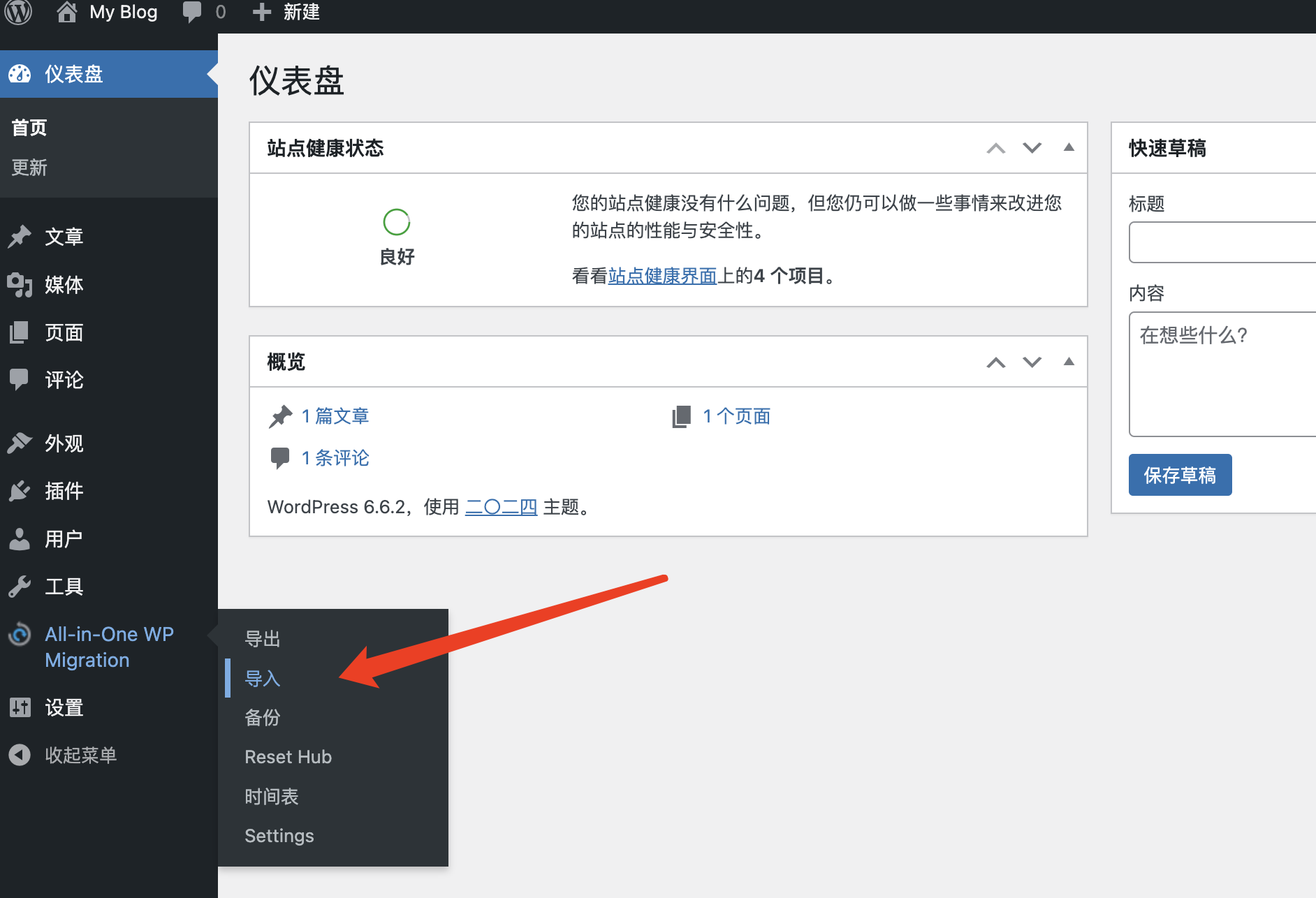Image resolution: width=1316 pixels, height=898 pixels.
Task: Move 概览 panel down
Action: [1032, 362]
